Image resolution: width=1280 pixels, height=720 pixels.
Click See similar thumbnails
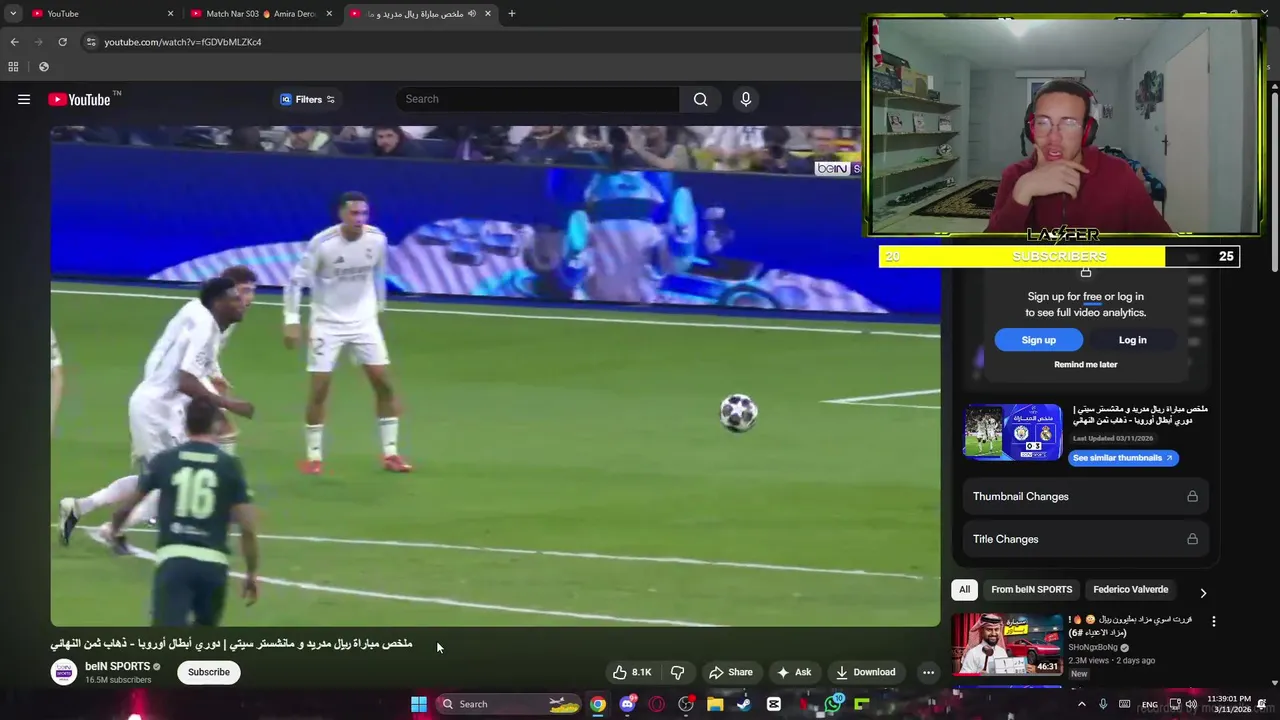(1124, 458)
